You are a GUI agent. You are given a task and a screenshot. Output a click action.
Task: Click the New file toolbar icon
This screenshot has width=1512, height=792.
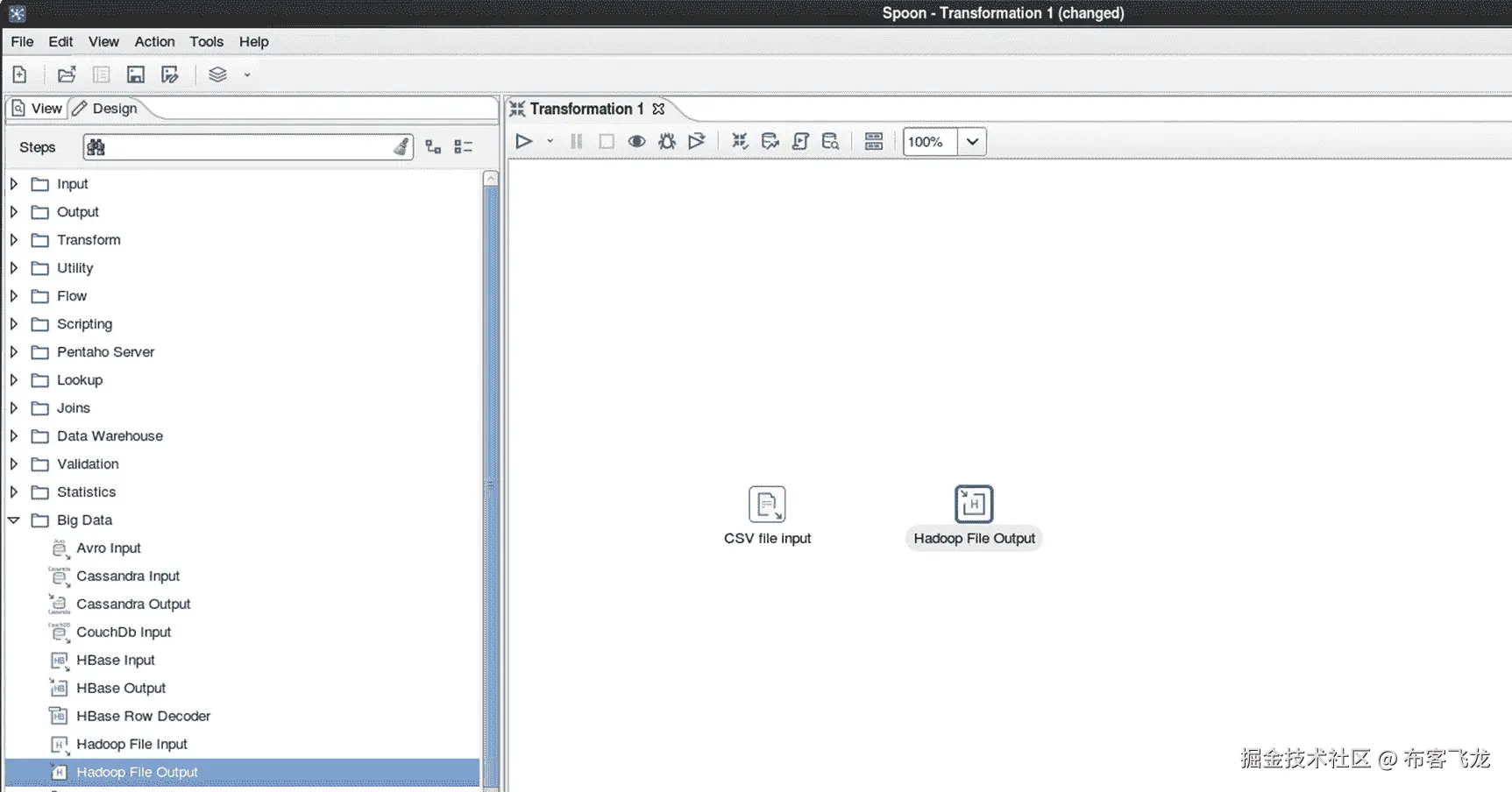tap(19, 74)
